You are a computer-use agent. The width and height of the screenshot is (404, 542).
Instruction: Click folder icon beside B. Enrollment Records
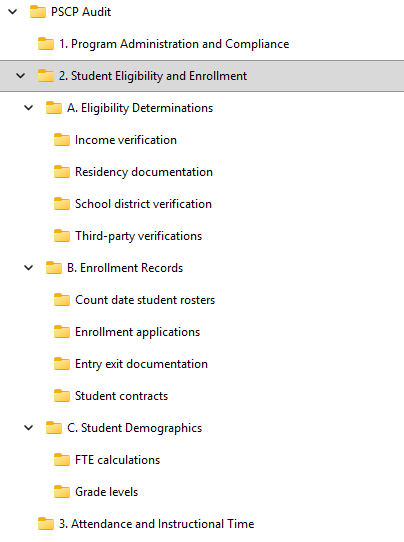[54, 268]
